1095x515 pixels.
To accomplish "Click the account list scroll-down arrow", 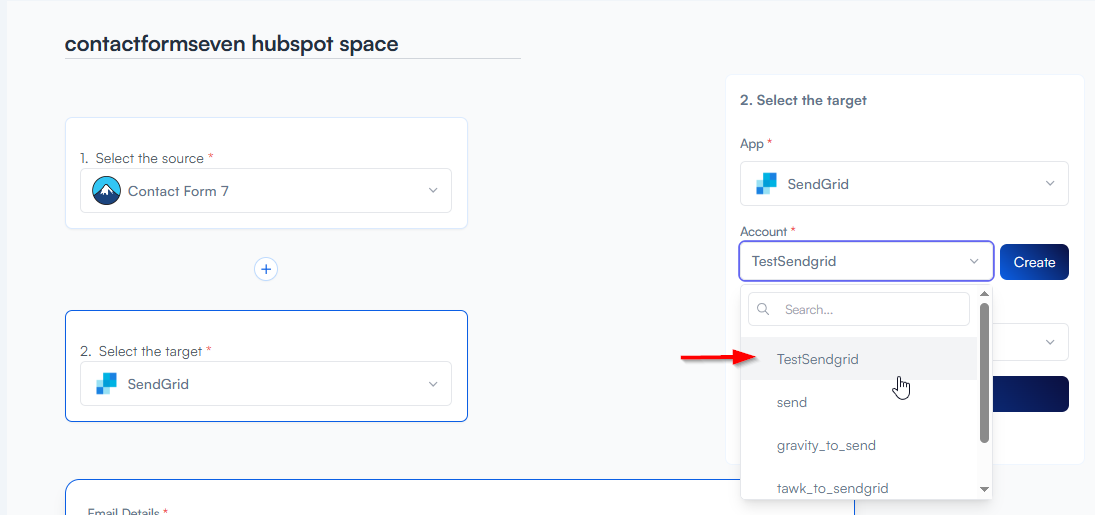I will click(x=984, y=489).
